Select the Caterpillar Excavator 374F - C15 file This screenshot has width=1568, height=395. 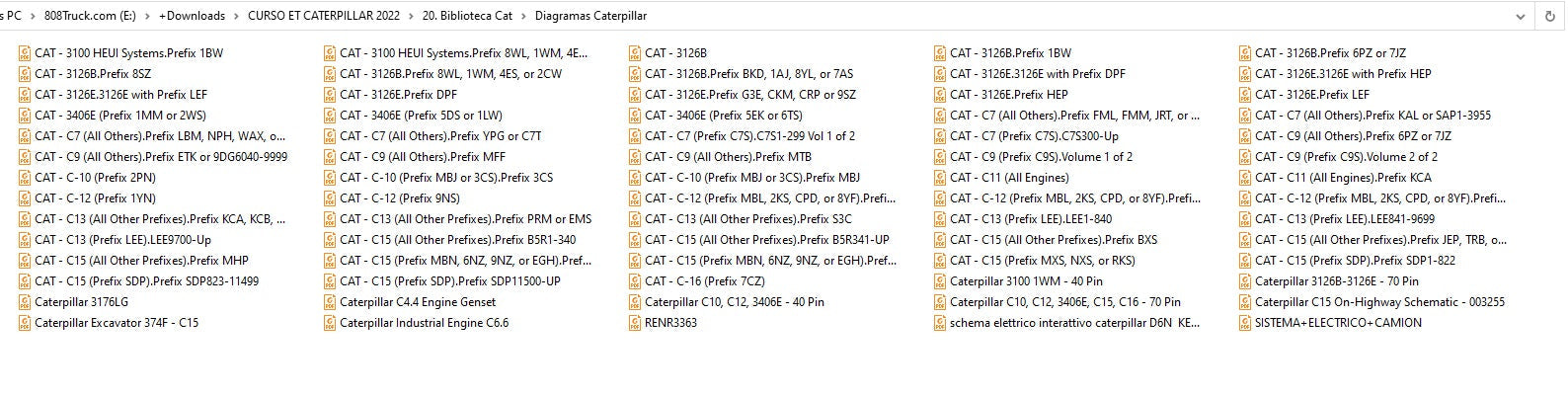coord(117,323)
